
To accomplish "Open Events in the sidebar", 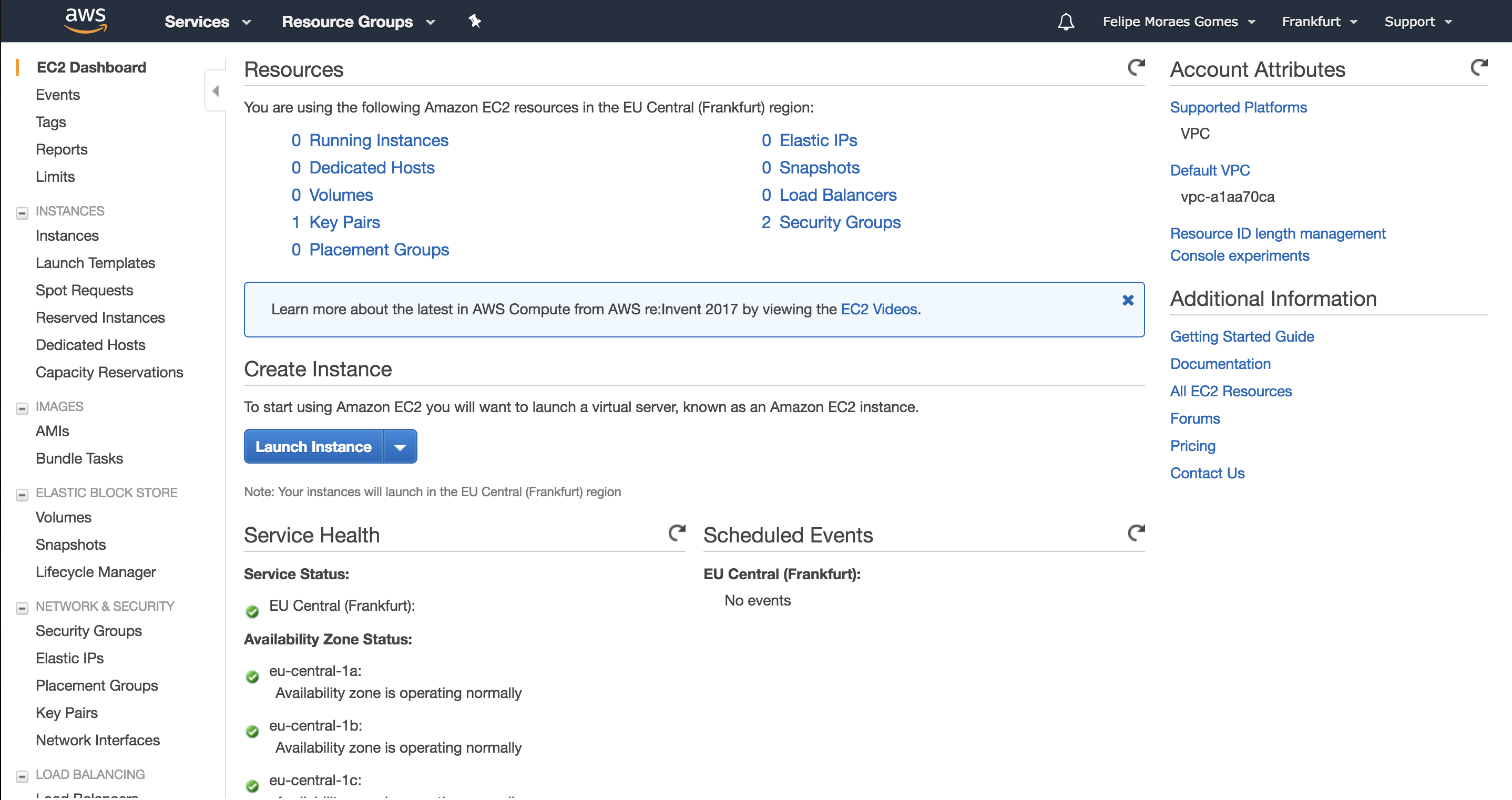I will [57, 95].
